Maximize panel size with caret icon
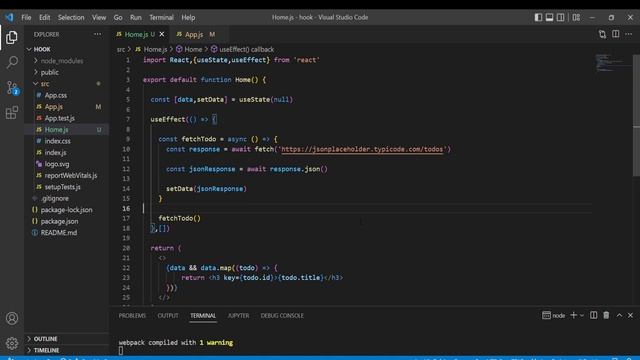The height and width of the screenshot is (360, 640). click(619, 315)
